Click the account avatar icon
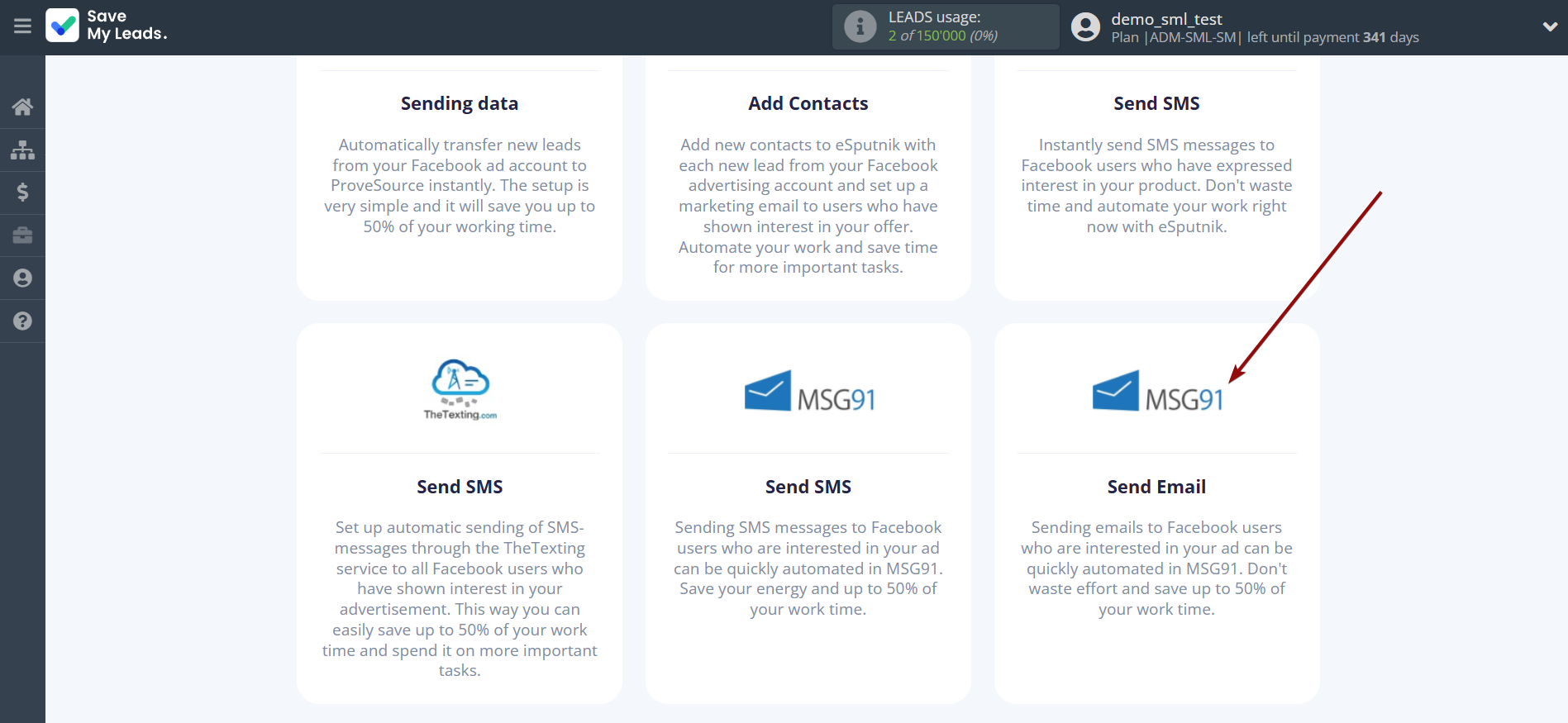This screenshot has height=723, width=1568. click(x=1085, y=27)
